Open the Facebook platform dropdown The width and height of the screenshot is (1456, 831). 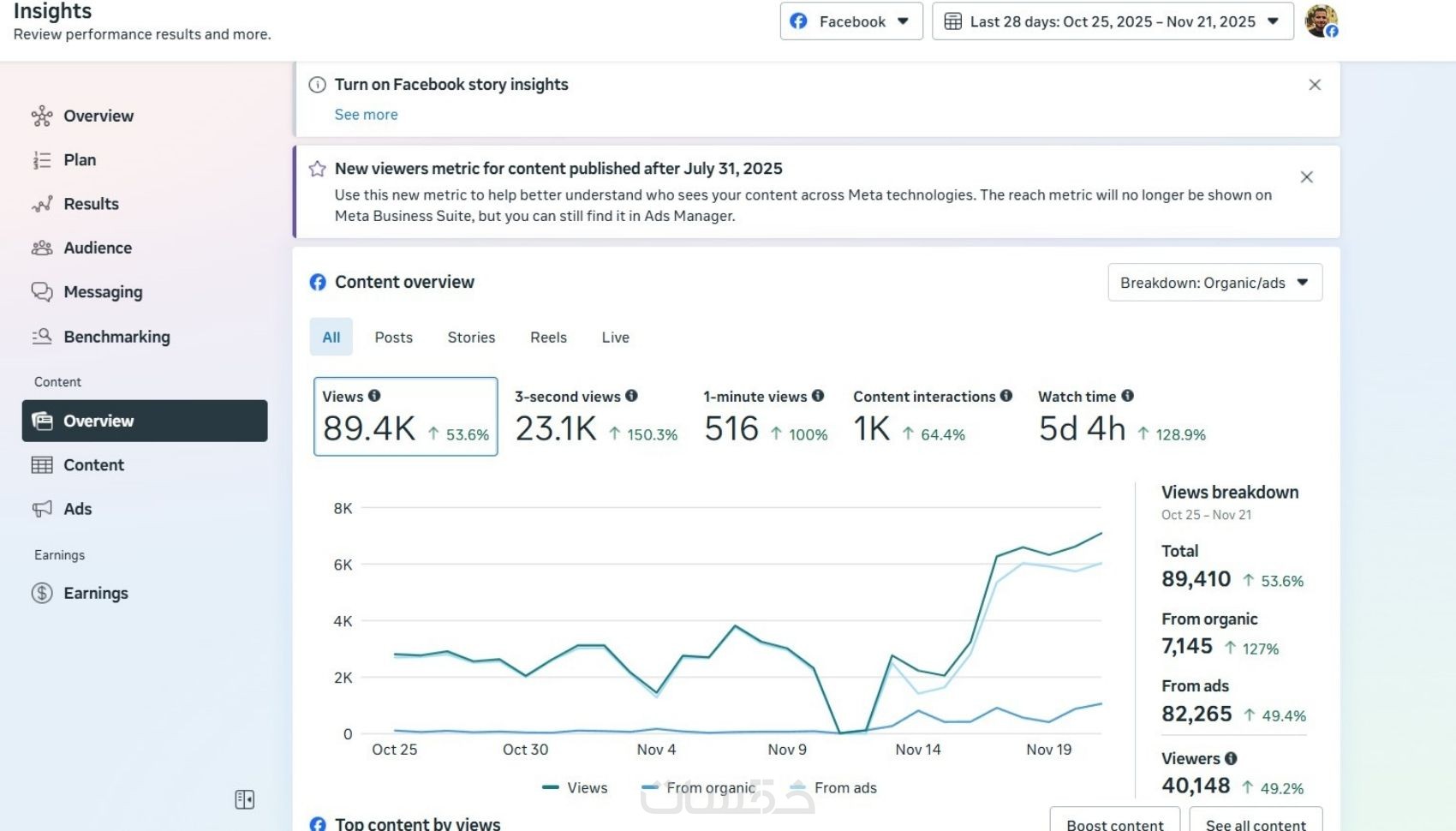pos(850,21)
